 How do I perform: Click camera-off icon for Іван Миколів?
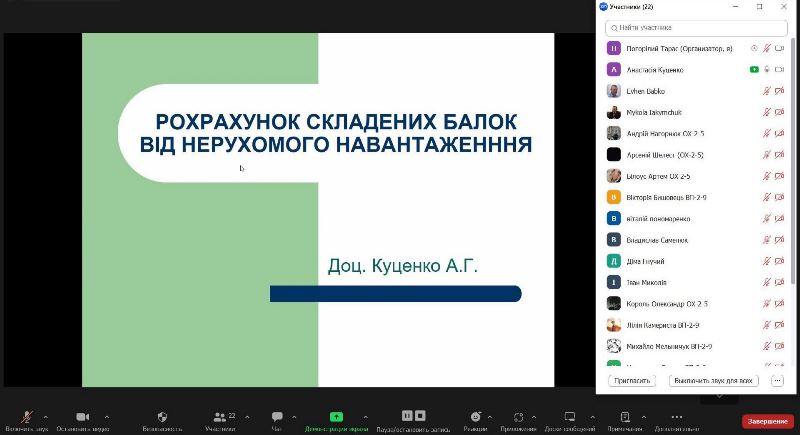(779, 282)
